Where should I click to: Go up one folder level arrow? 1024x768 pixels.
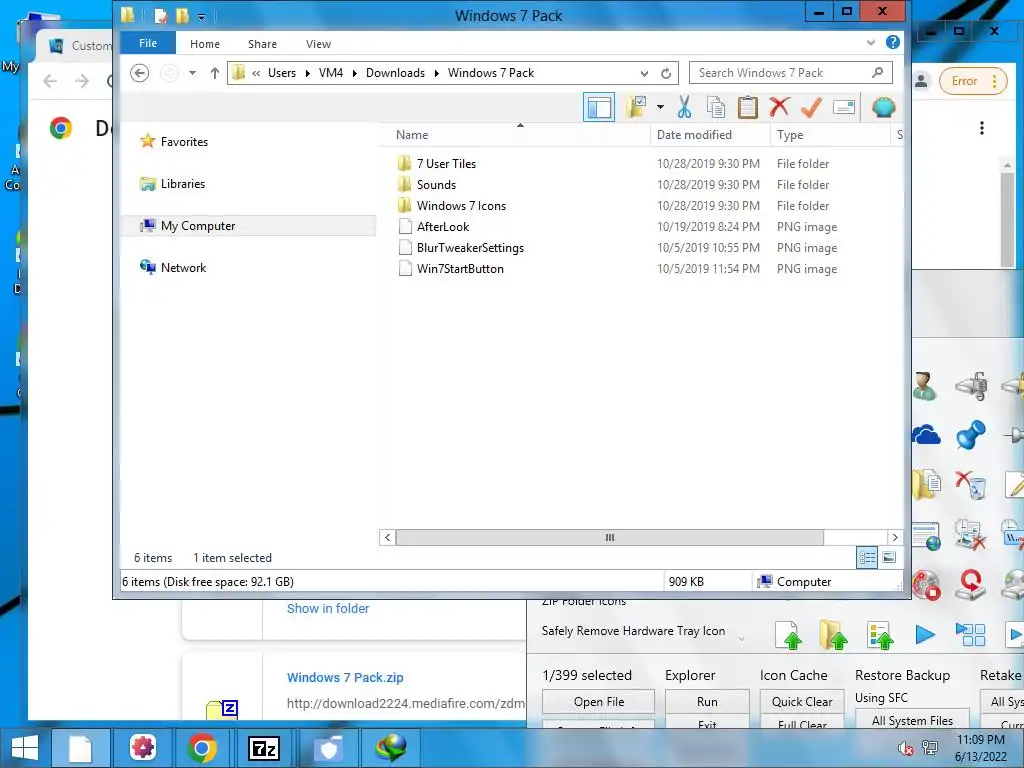tap(214, 72)
